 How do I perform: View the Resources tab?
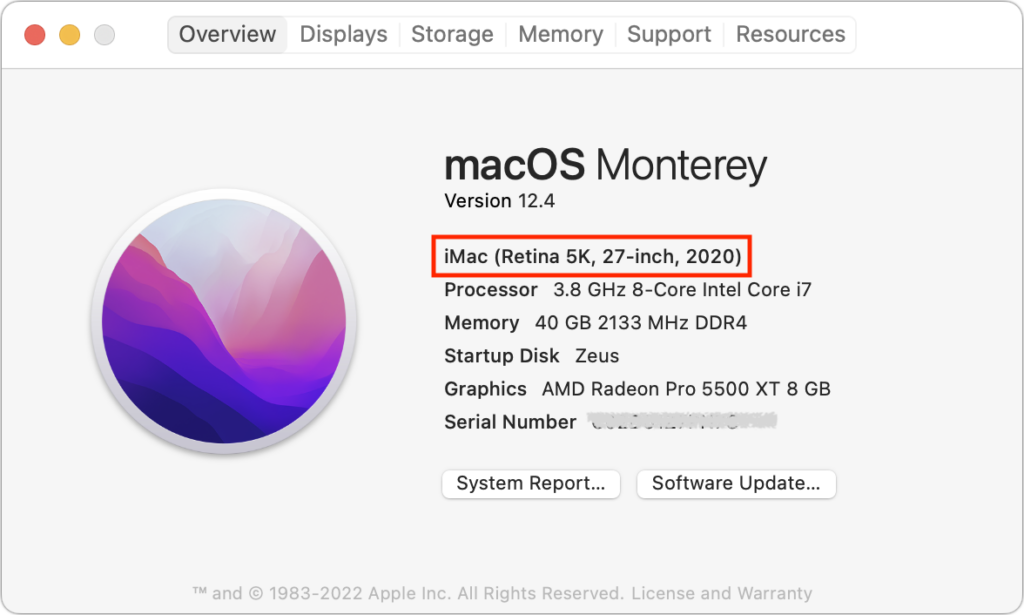point(790,34)
